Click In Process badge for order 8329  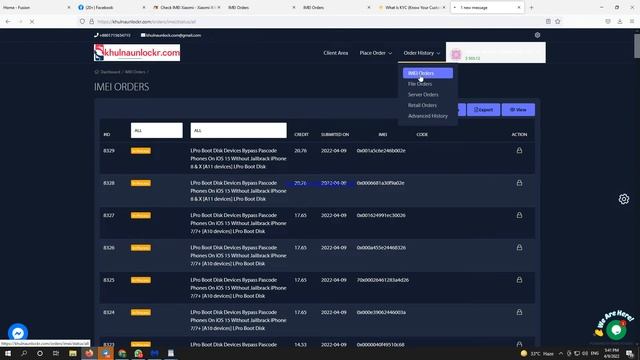click(141, 151)
